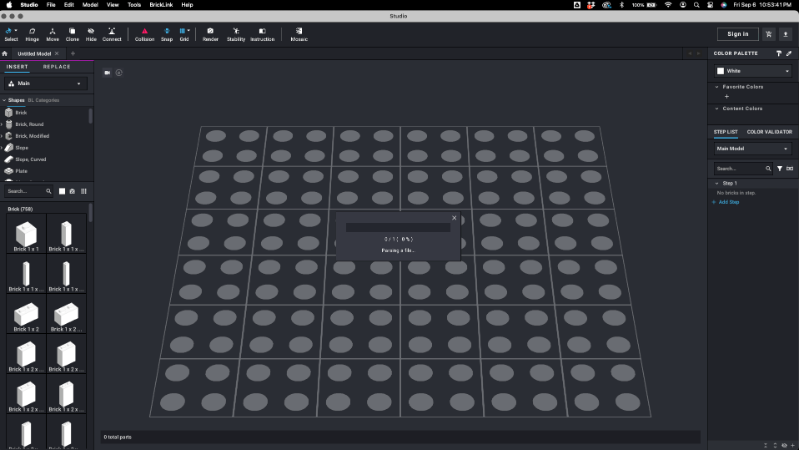Click the Clone tool icon
The width and height of the screenshot is (799, 450).
pyautogui.click(x=72, y=33)
